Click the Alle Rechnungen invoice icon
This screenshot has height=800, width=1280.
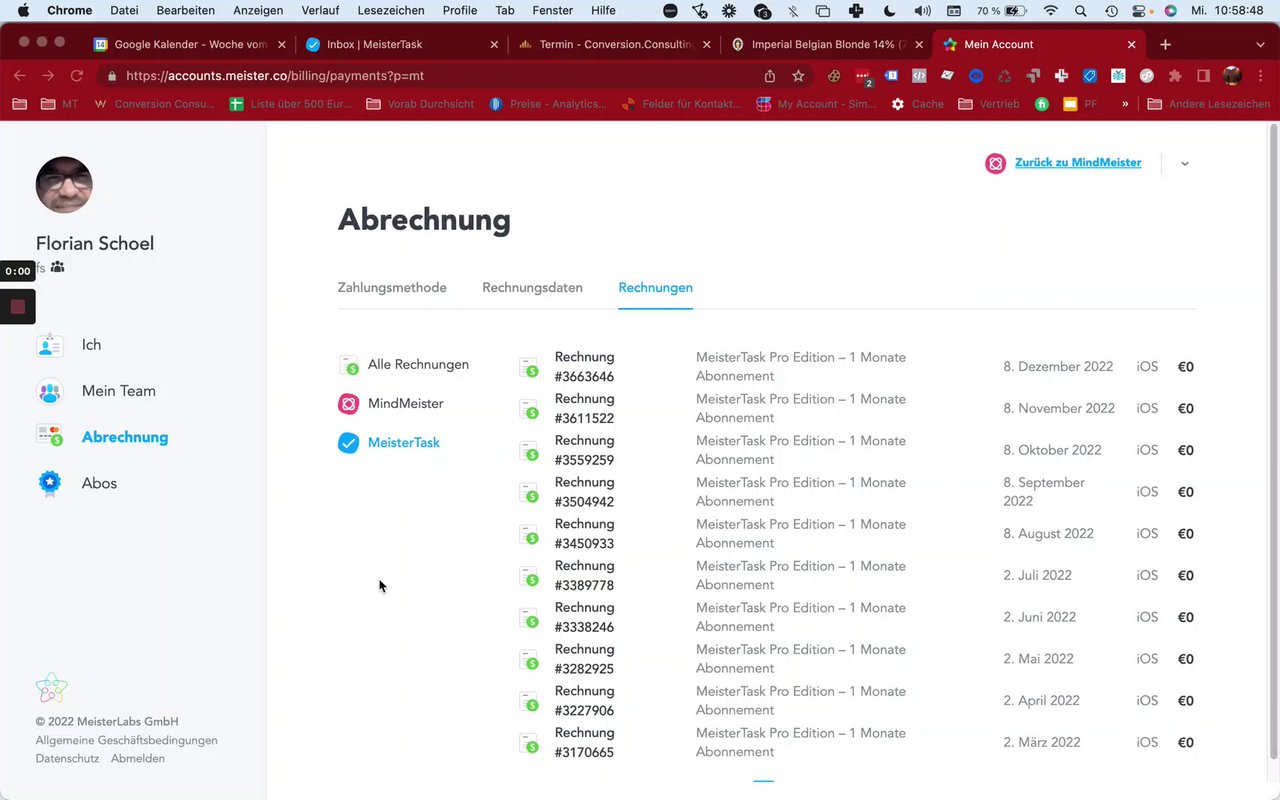[348, 365]
